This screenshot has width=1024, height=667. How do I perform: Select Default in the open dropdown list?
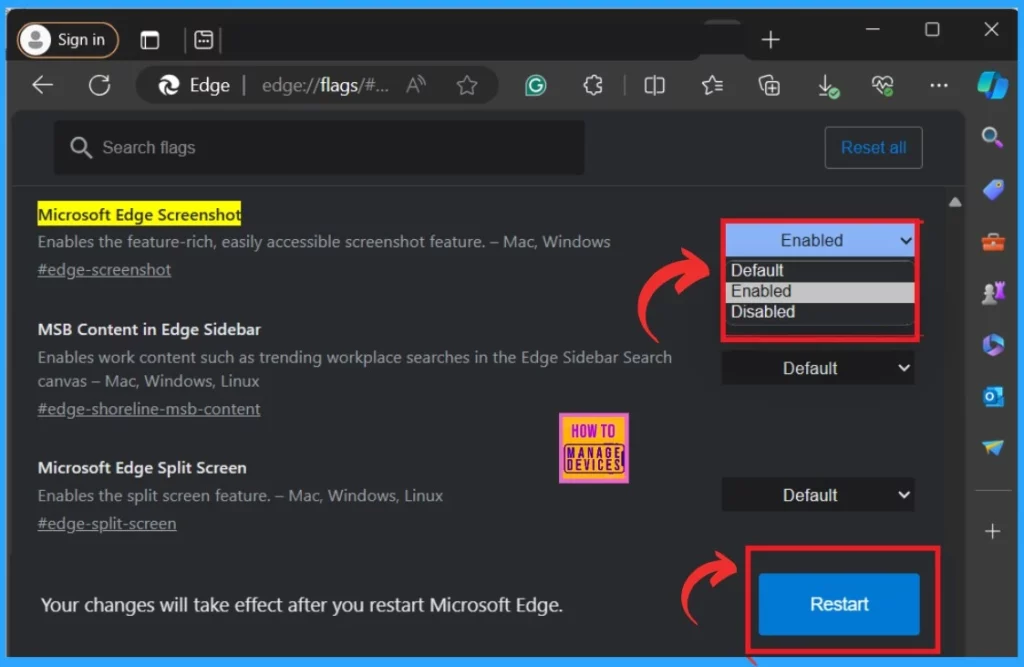820,270
